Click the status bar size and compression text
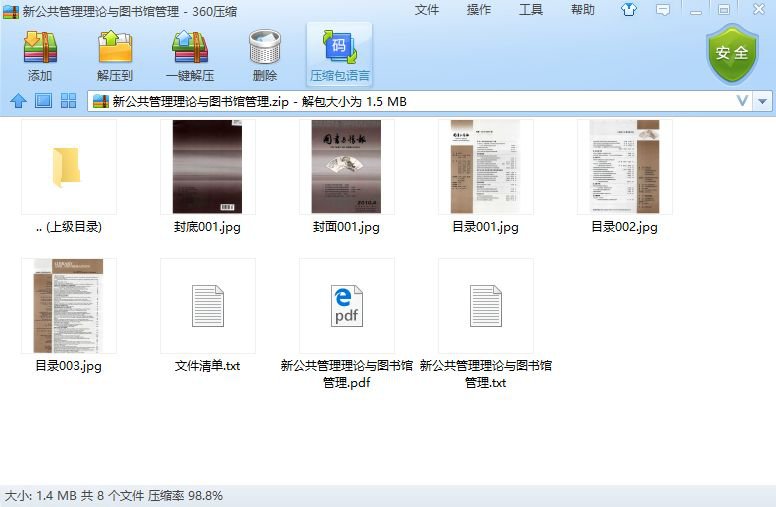 114,496
